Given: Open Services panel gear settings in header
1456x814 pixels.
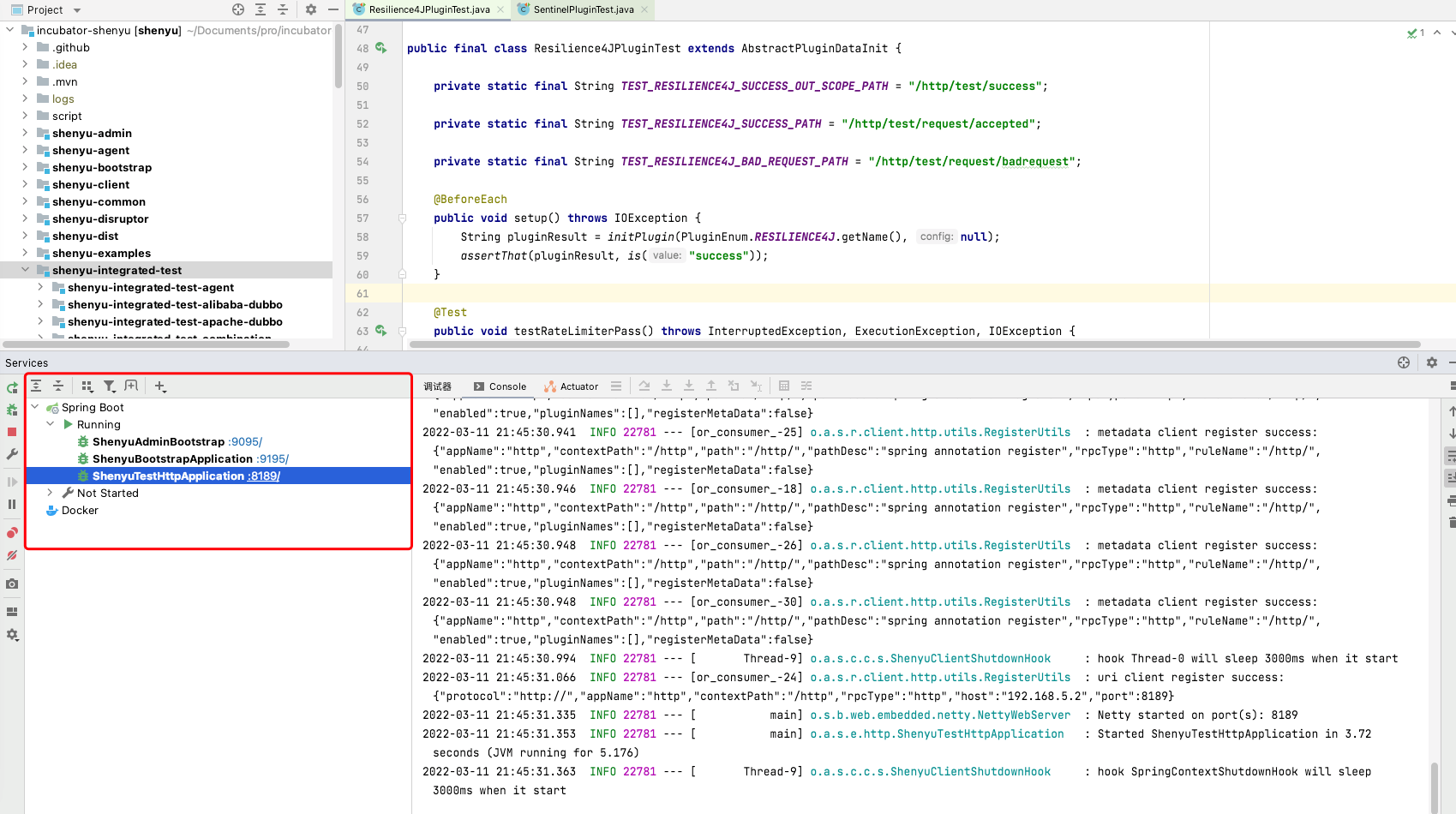Looking at the screenshot, I should pos(1431,362).
